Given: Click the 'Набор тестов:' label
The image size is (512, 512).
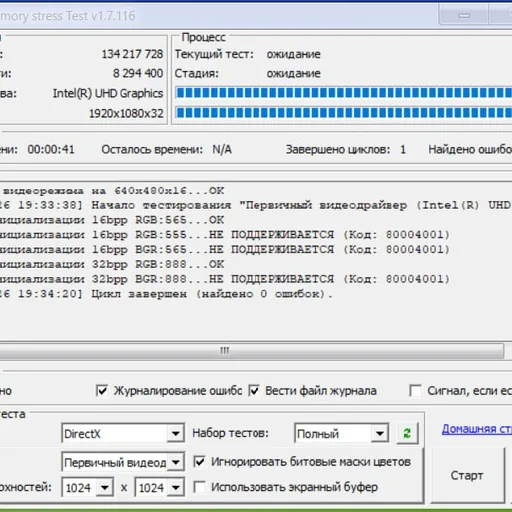Looking at the screenshot, I should point(230,433).
